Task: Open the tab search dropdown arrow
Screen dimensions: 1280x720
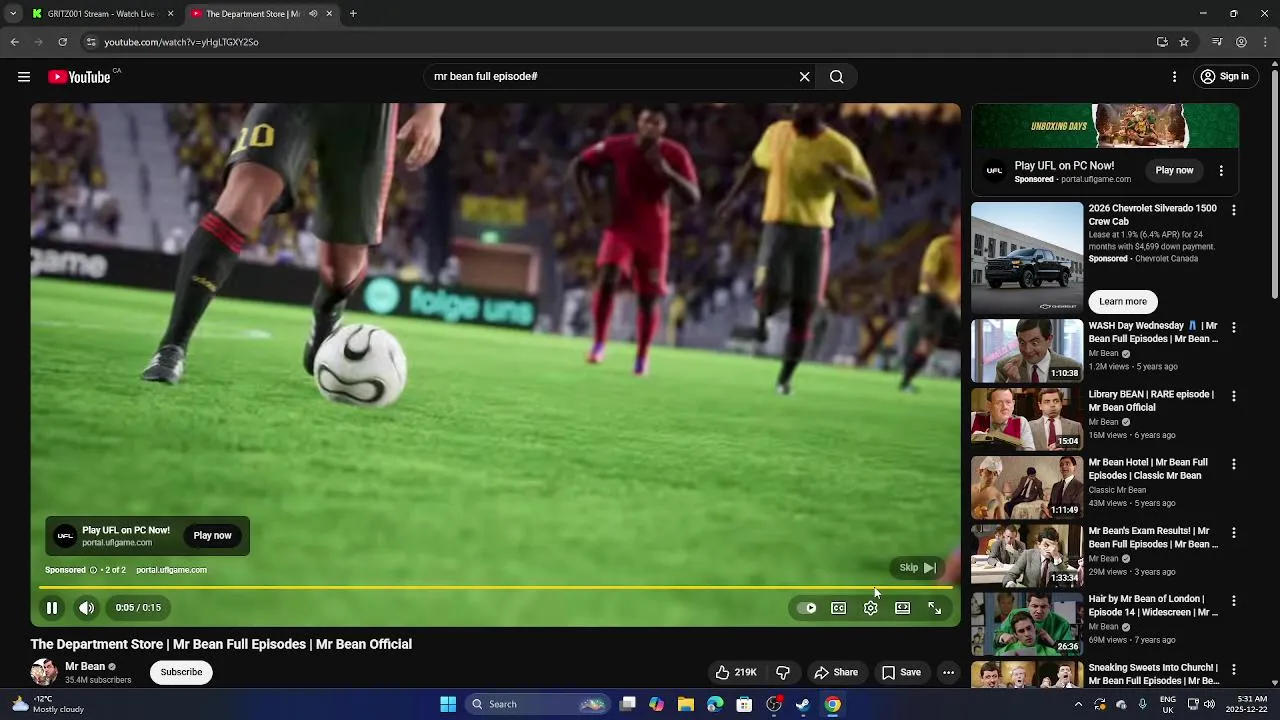Action: click(12, 14)
